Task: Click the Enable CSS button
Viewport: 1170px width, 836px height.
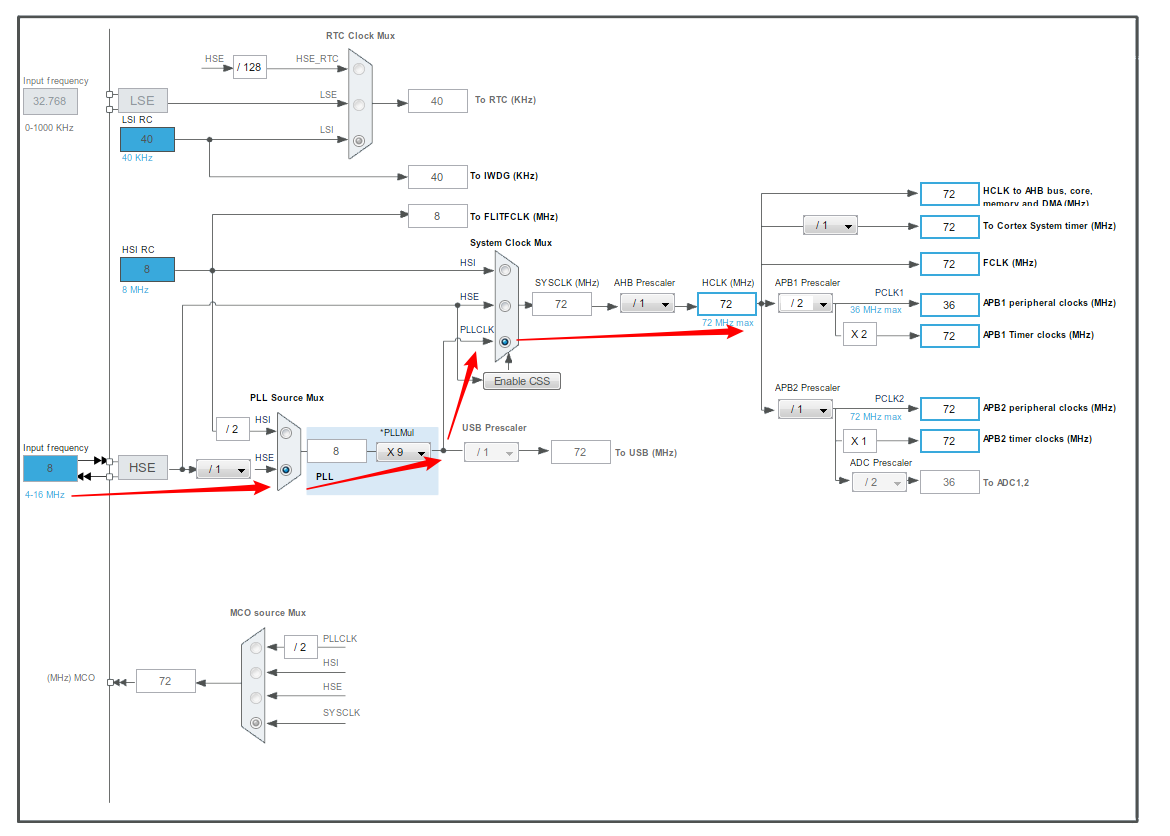Action: coord(521,380)
